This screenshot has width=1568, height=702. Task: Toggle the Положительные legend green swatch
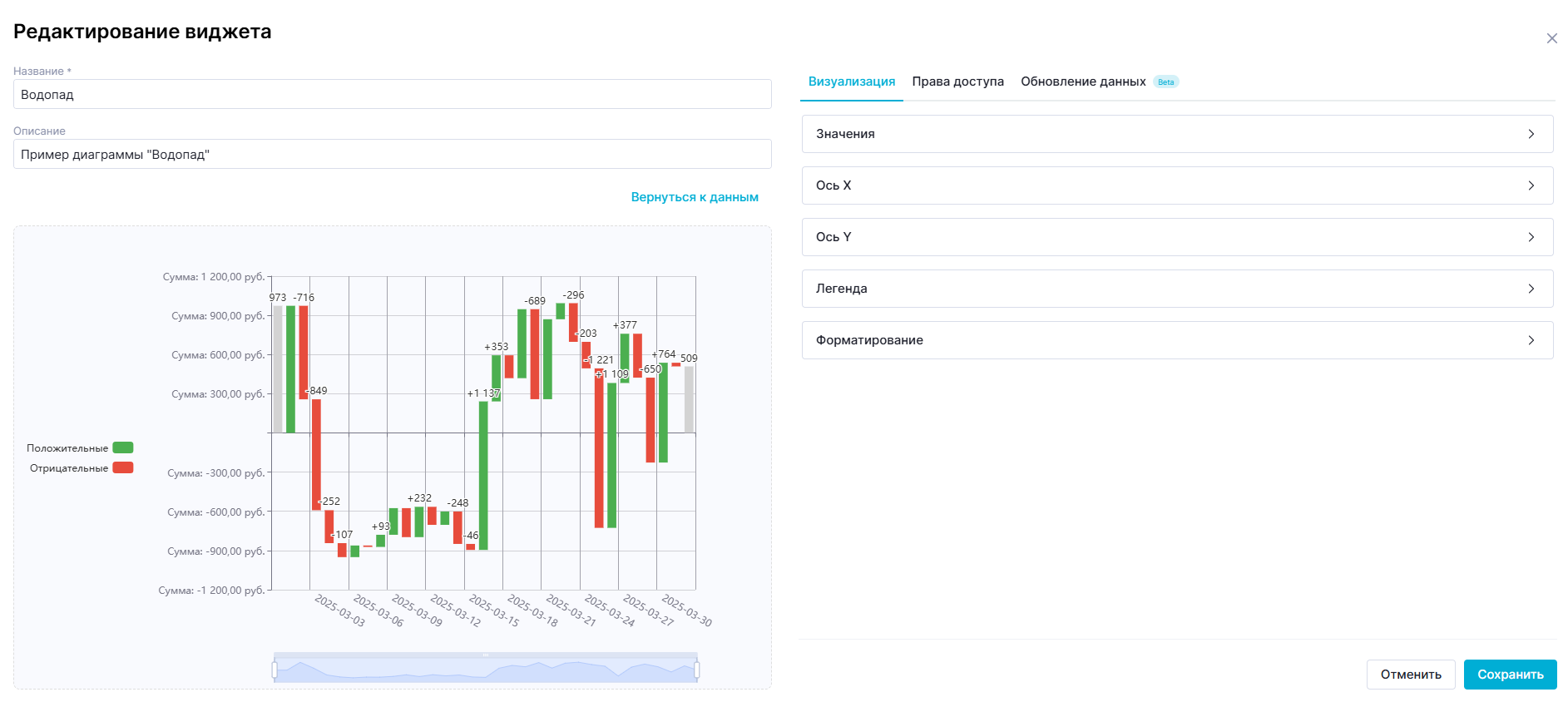123,448
